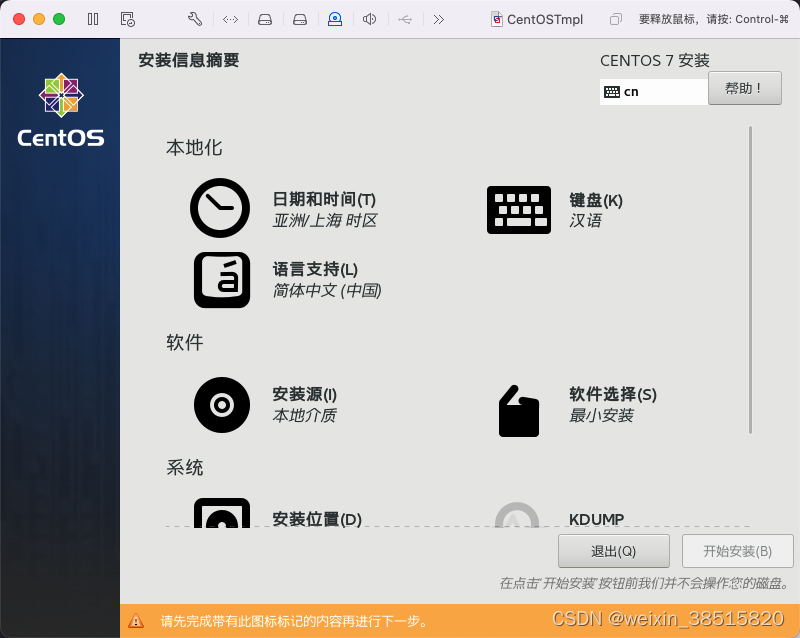This screenshot has height=638, width=800.
Task: Open 日期和时间(T) settings
Action: point(324,199)
